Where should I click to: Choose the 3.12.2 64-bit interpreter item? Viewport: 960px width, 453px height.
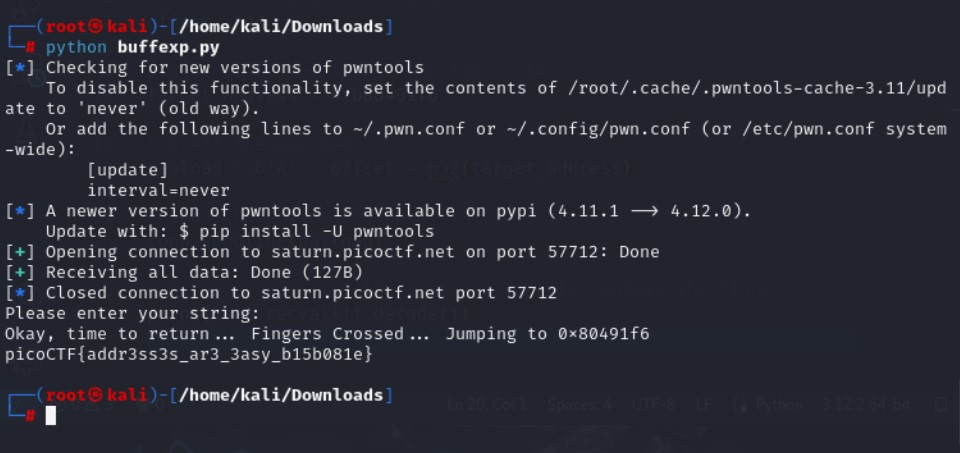pos(866,405)
